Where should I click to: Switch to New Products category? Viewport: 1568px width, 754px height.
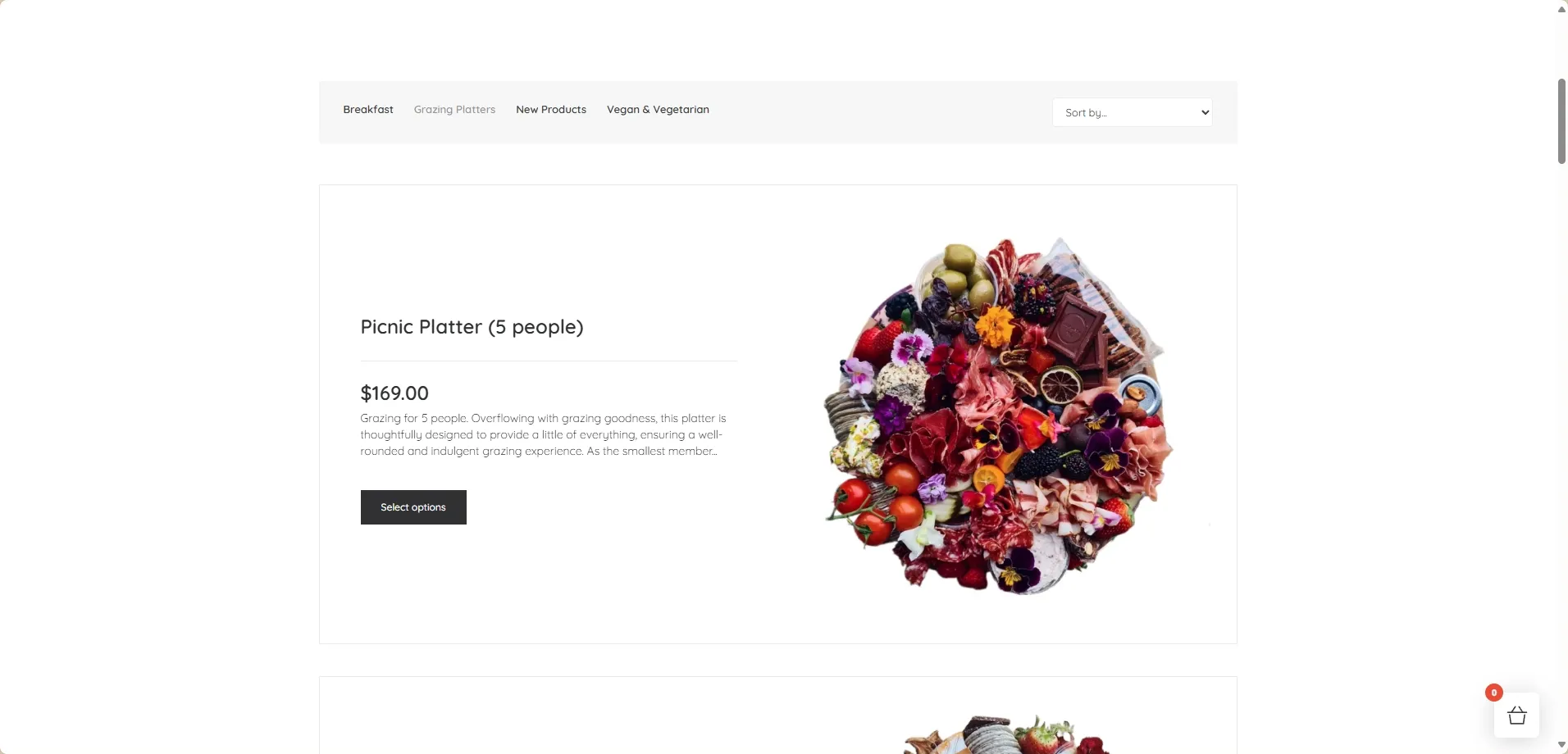[x=551, y=109]
